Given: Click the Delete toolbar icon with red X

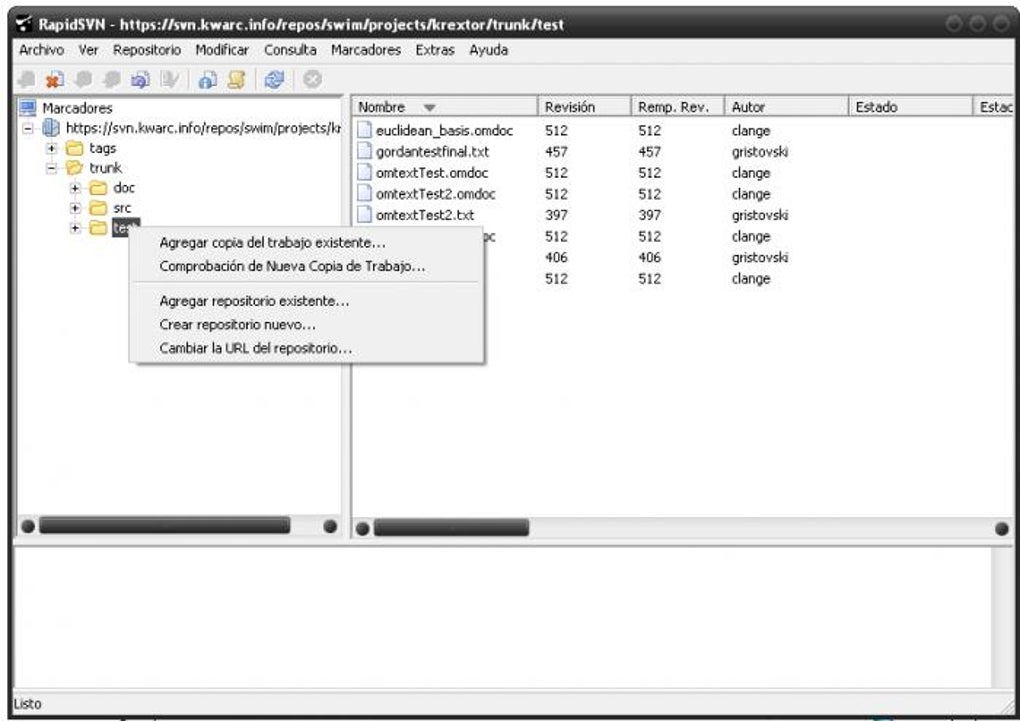Looking at the screenshot, I should pyautogui.click(x=55, y=79).
